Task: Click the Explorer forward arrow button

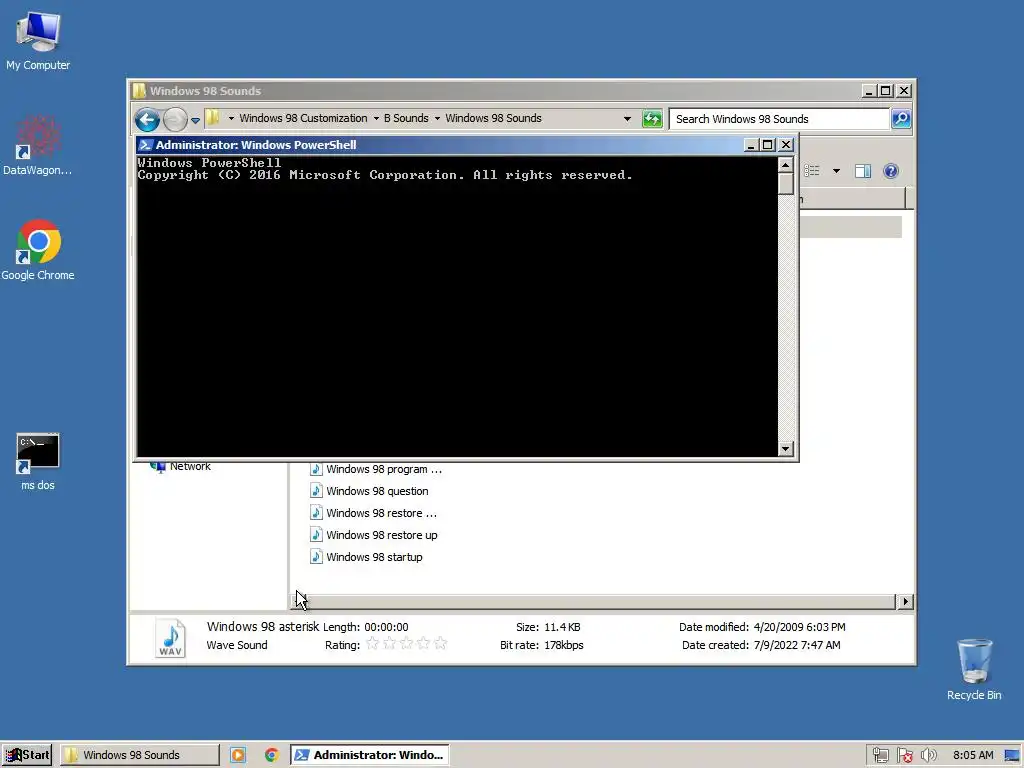Action: coord(175,120)
